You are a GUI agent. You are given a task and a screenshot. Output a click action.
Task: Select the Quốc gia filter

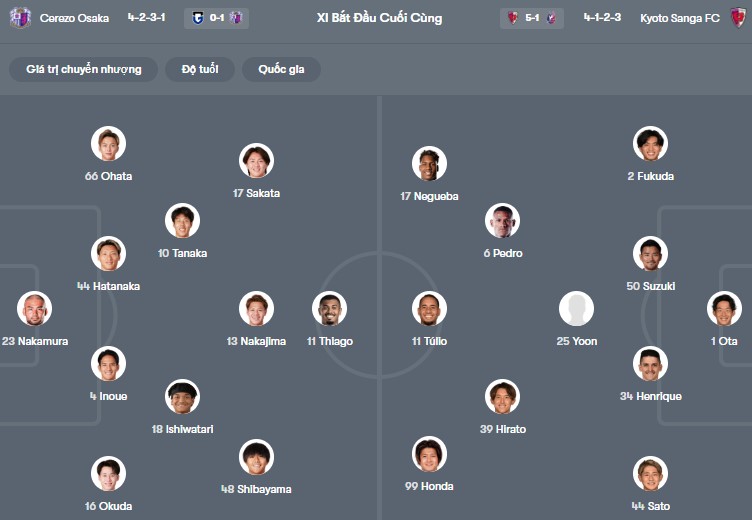point(281,69)
